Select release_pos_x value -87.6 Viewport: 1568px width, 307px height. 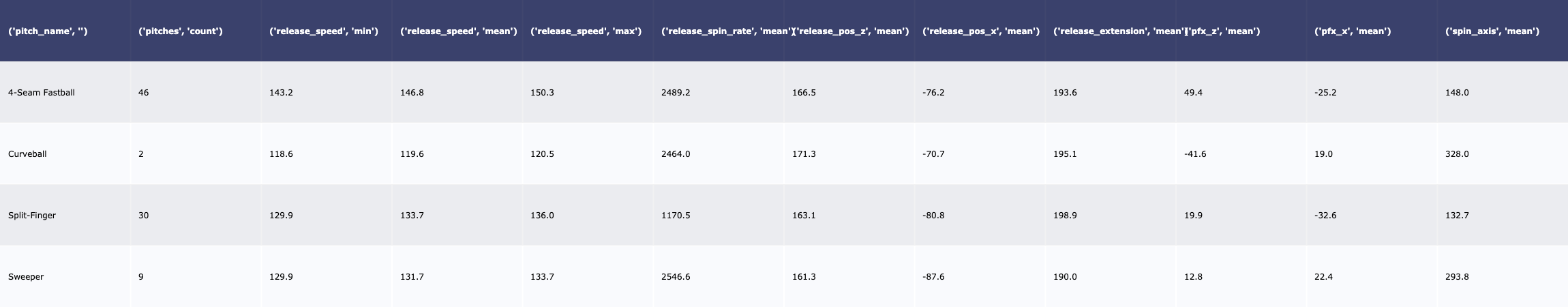pos(933,277)
